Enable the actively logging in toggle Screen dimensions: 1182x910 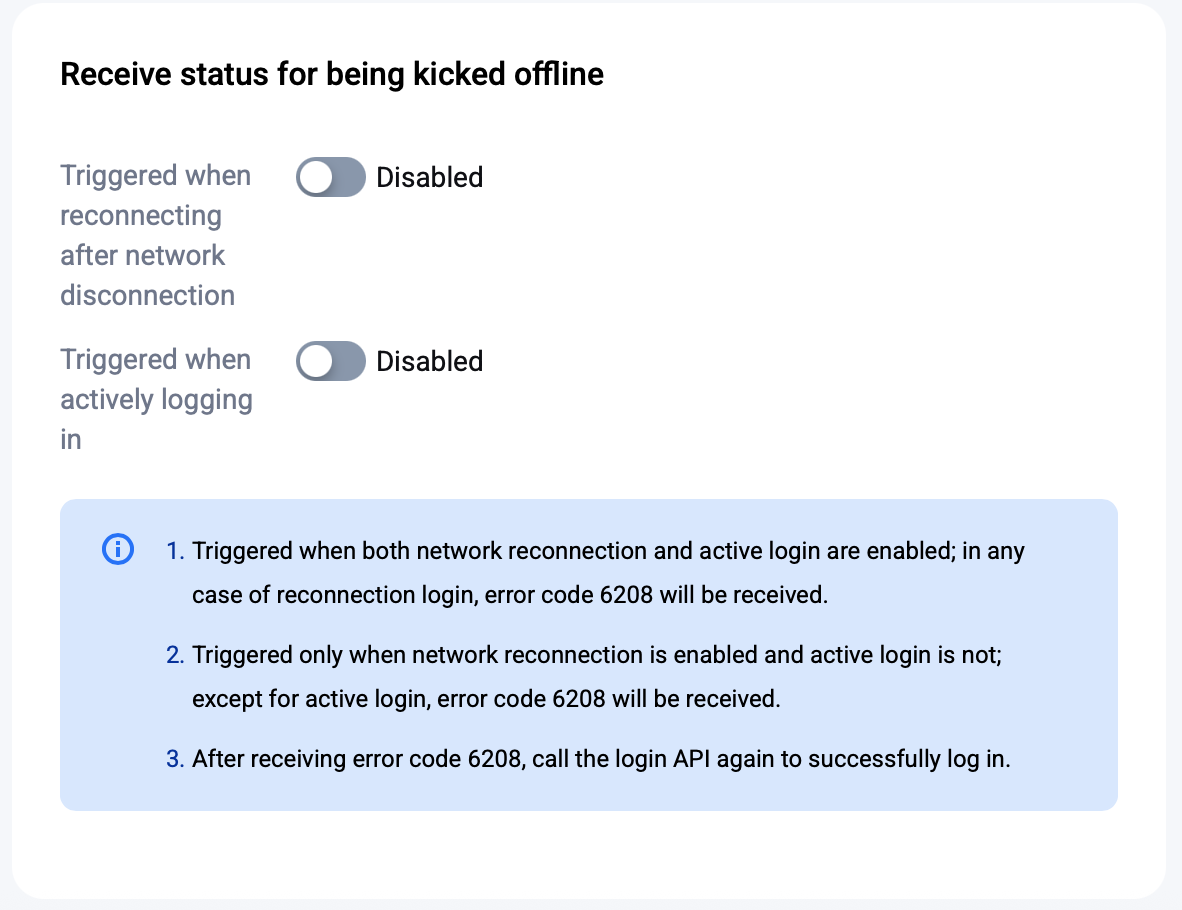pos(331,361)
